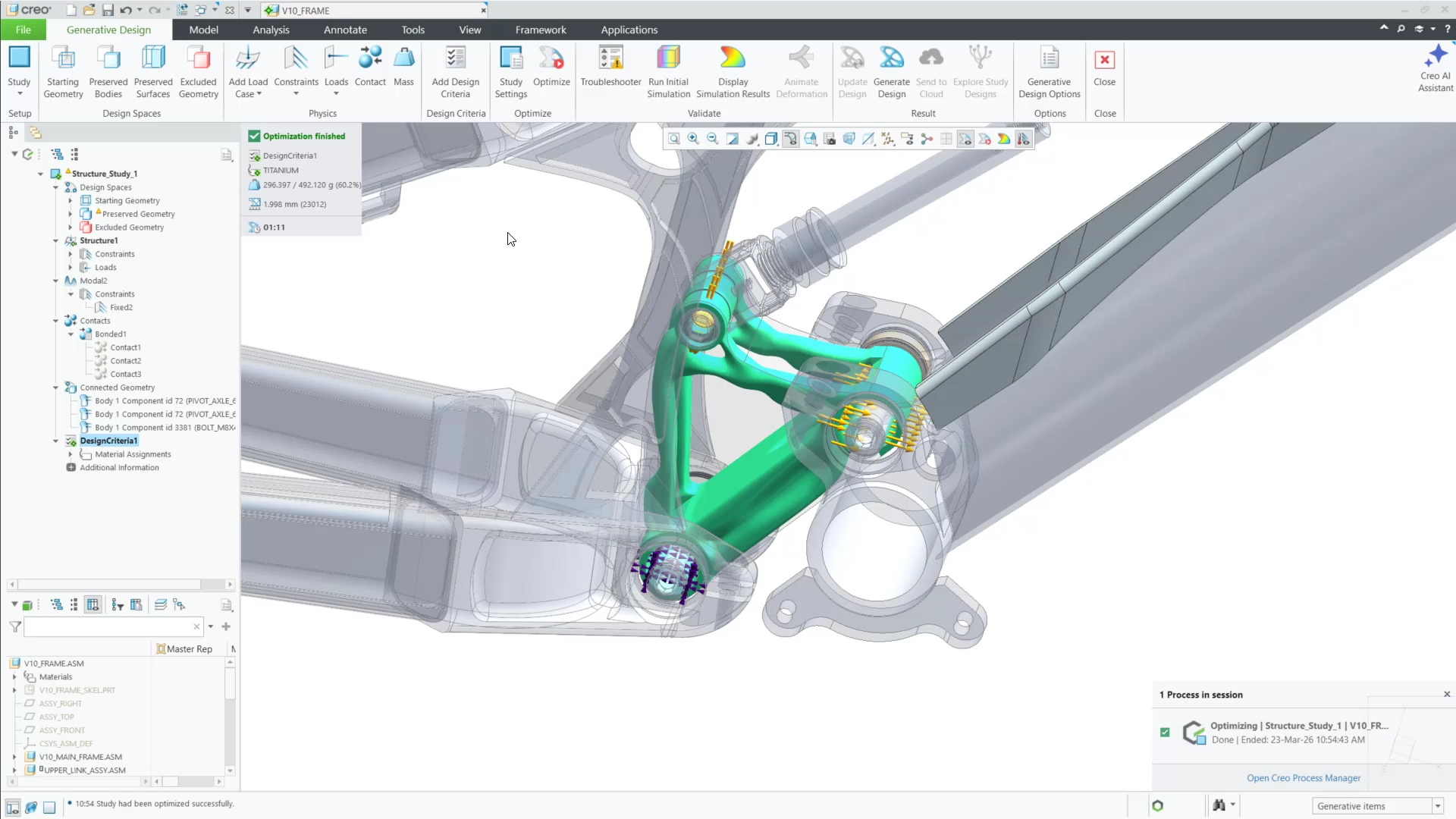Expand Starting Geometry tree node

71,201
